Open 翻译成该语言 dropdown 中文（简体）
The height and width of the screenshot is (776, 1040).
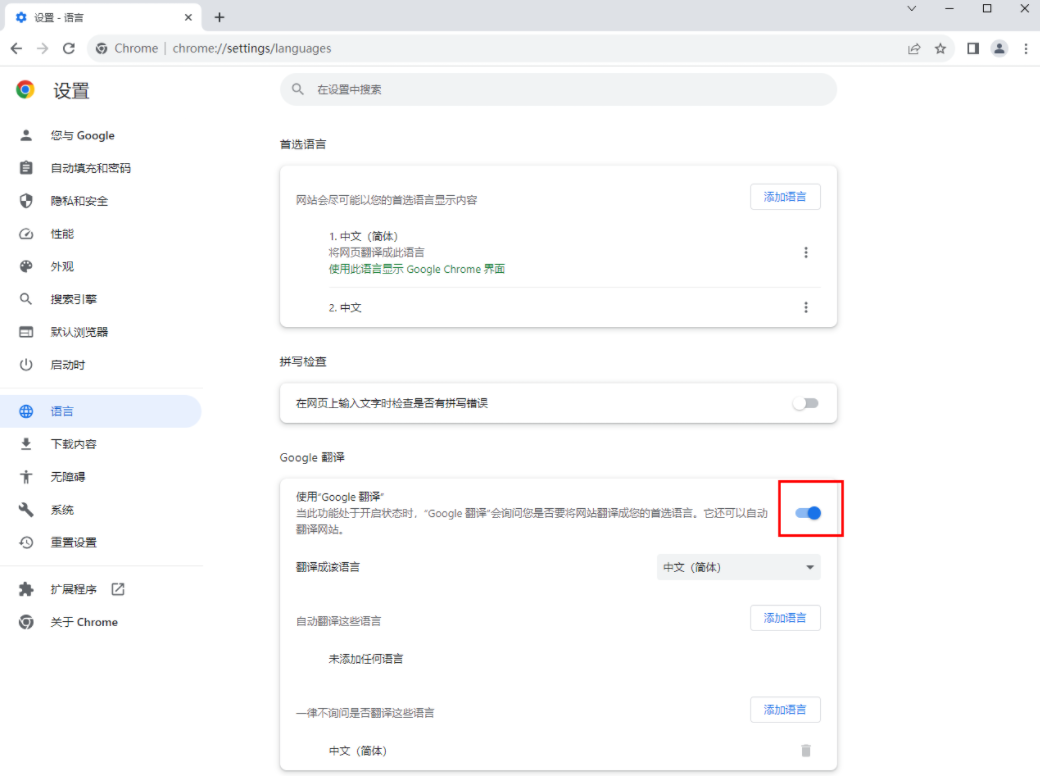tap(739, 567)
